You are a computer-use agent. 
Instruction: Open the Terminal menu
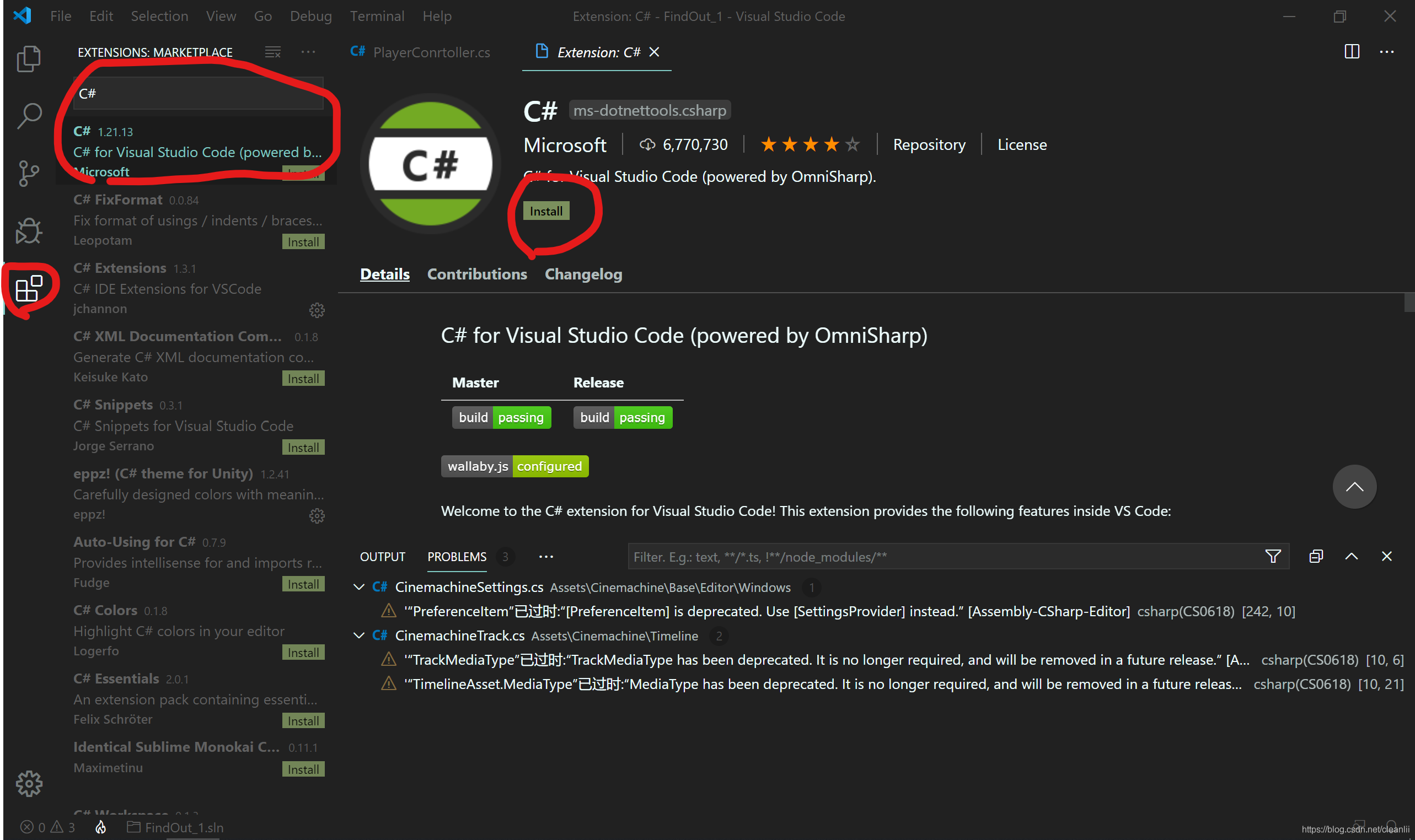(377, 16)
